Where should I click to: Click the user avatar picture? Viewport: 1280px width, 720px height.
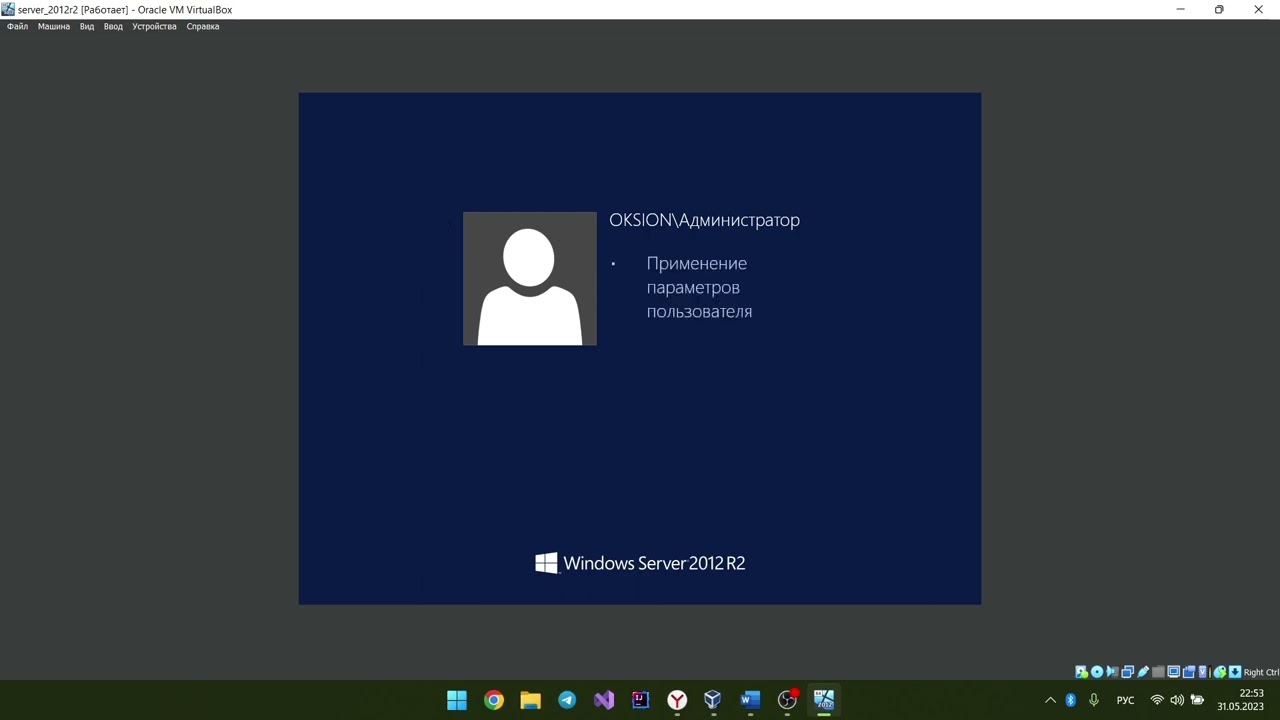point(530,279)
